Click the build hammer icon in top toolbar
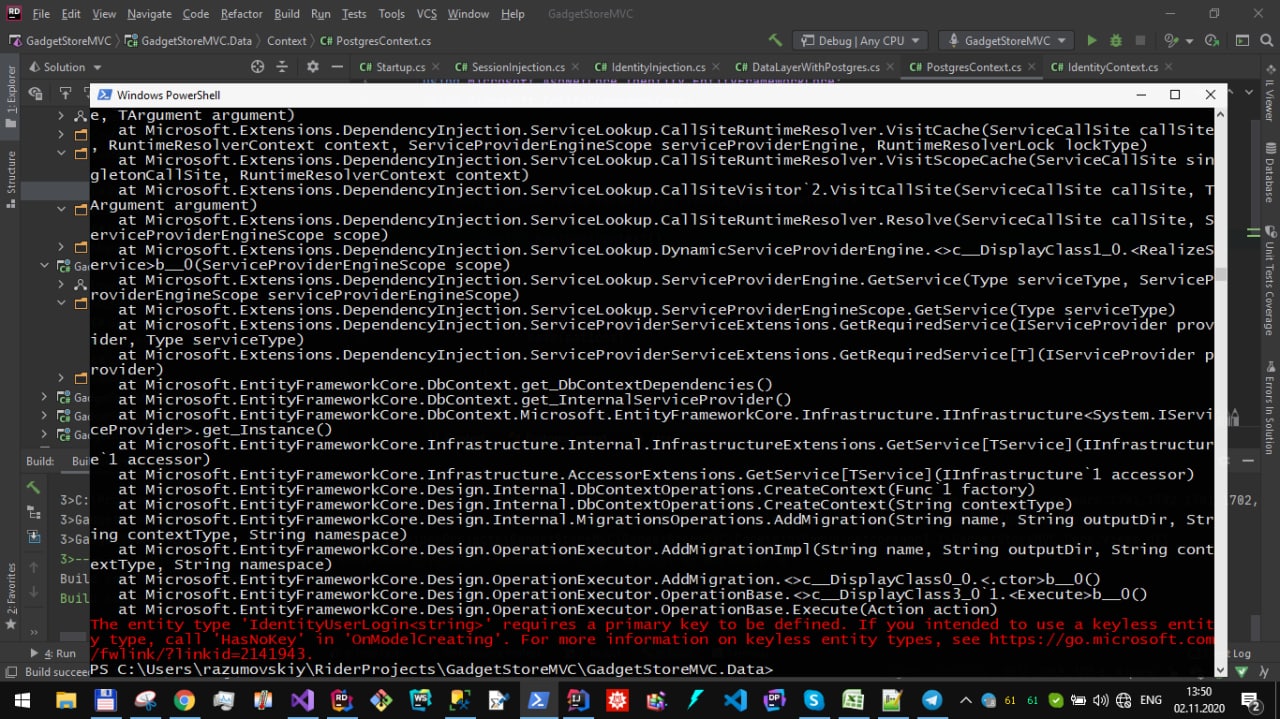The image size is (1280, 719). [x=775, y=41]
